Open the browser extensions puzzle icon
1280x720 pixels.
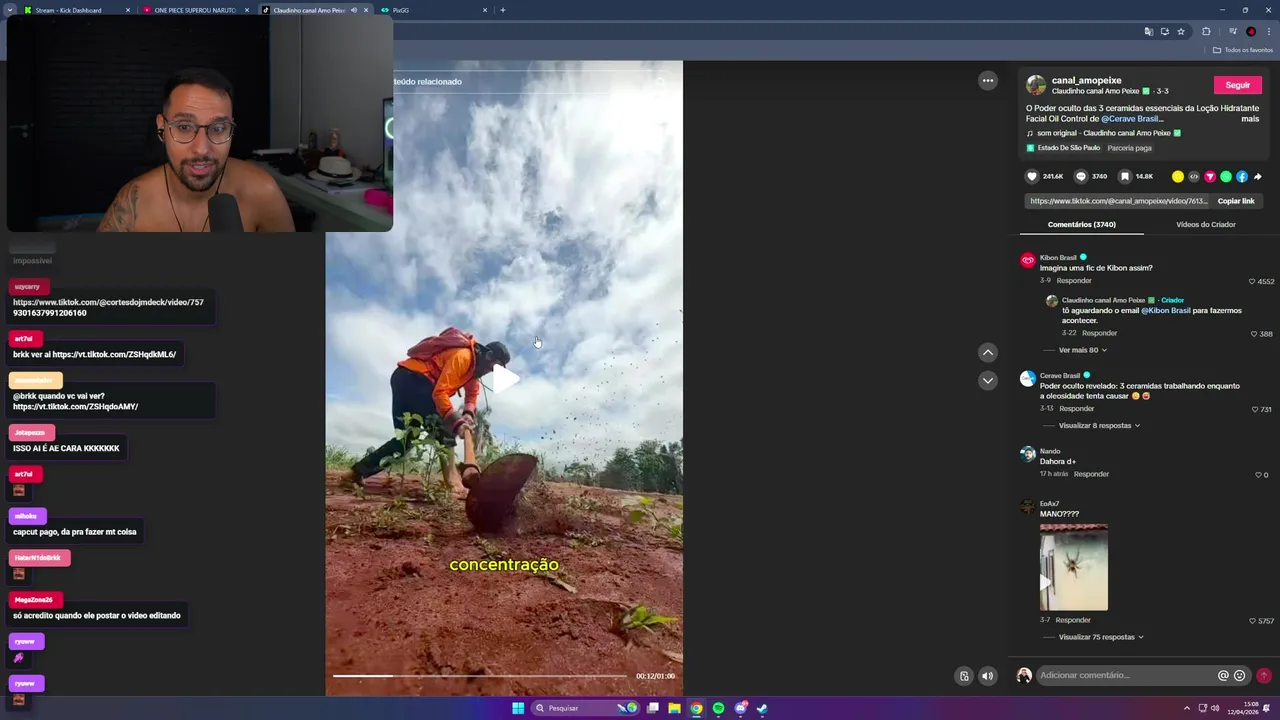[x=1206, y=32]
